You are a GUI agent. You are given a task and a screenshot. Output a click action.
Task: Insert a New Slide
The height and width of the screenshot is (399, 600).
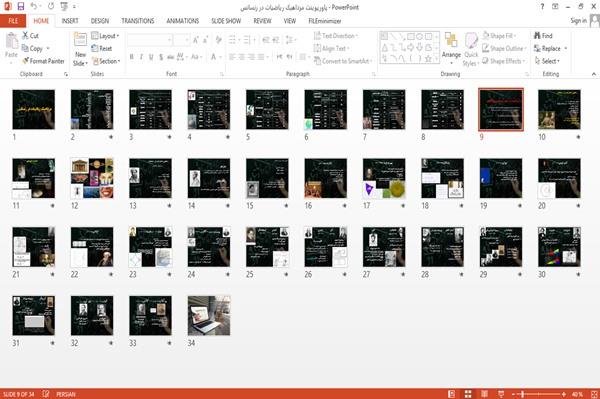(x=80, y=50)
